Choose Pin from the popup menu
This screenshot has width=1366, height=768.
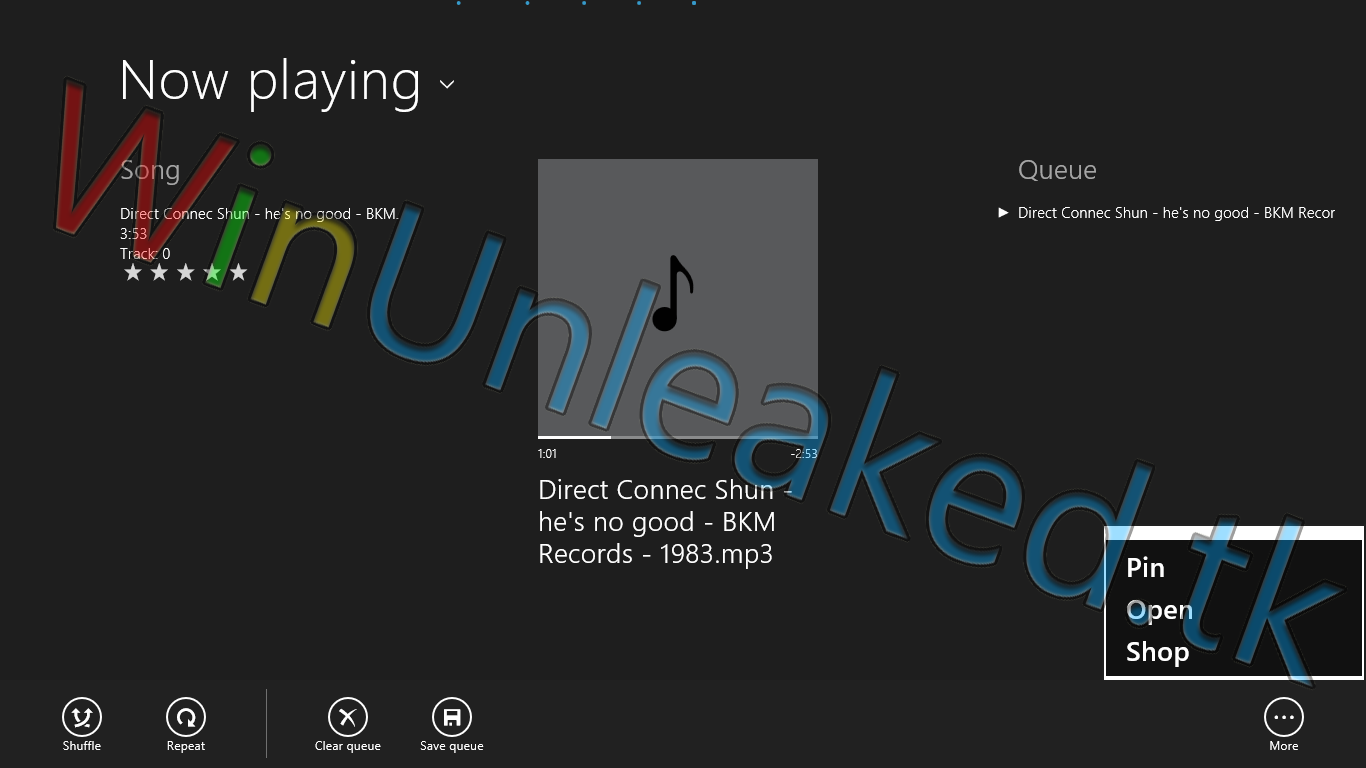[1146, 568]
